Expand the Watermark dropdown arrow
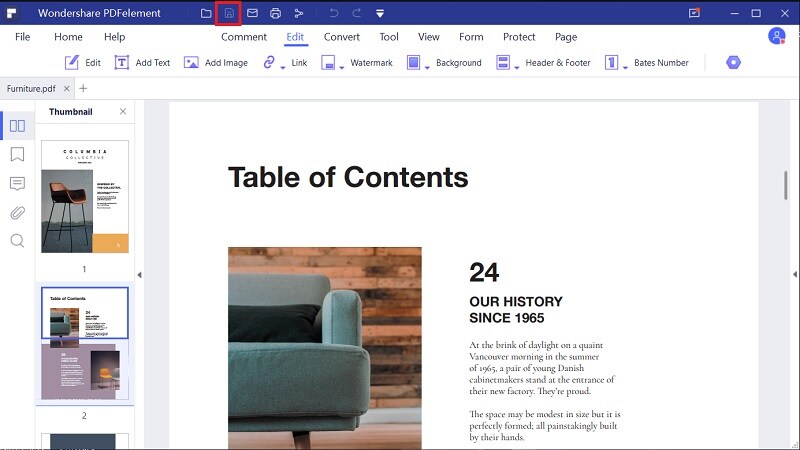 click(x=341, y=67)
